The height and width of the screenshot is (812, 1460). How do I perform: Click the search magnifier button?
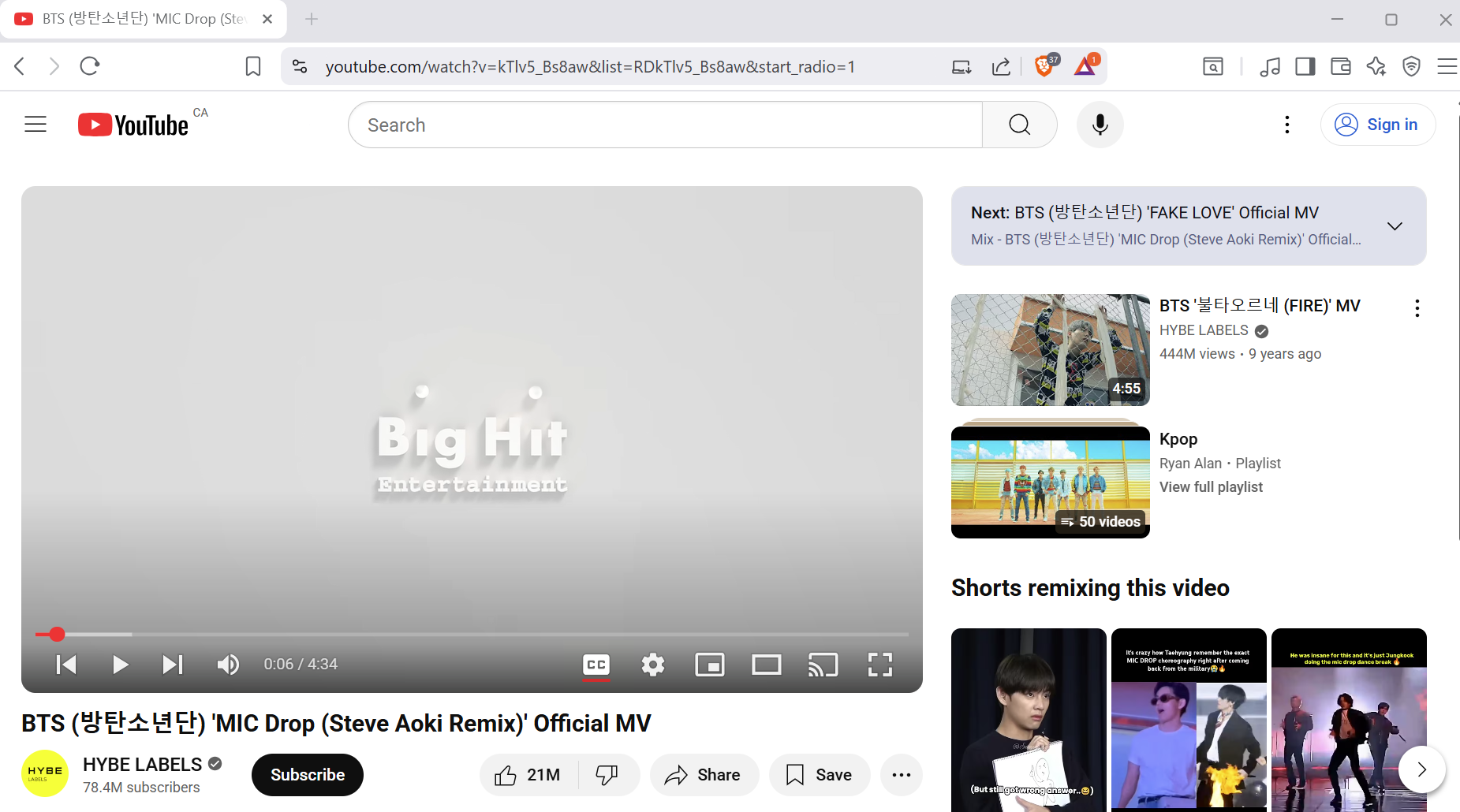pos(1019,125)
